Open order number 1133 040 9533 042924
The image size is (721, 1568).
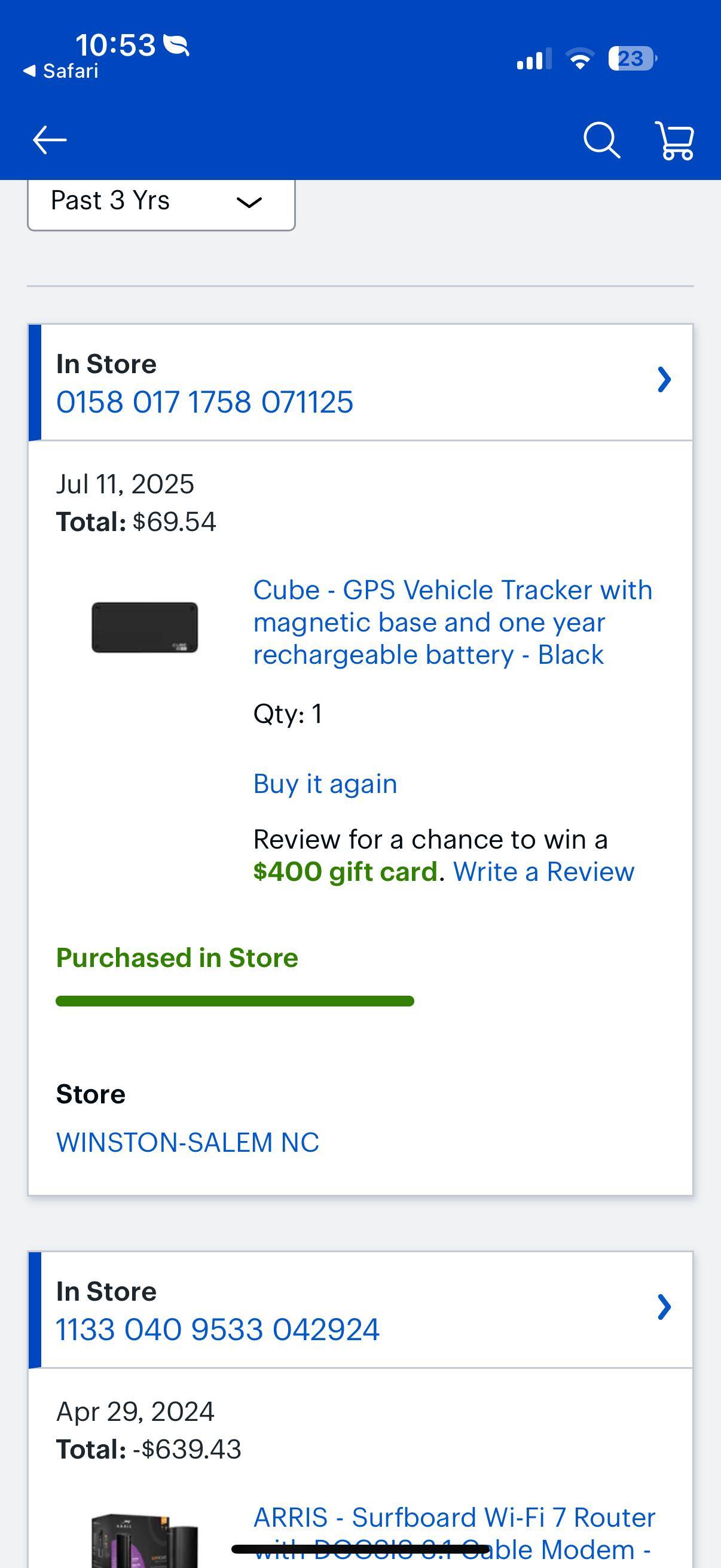click(216, 1329)
